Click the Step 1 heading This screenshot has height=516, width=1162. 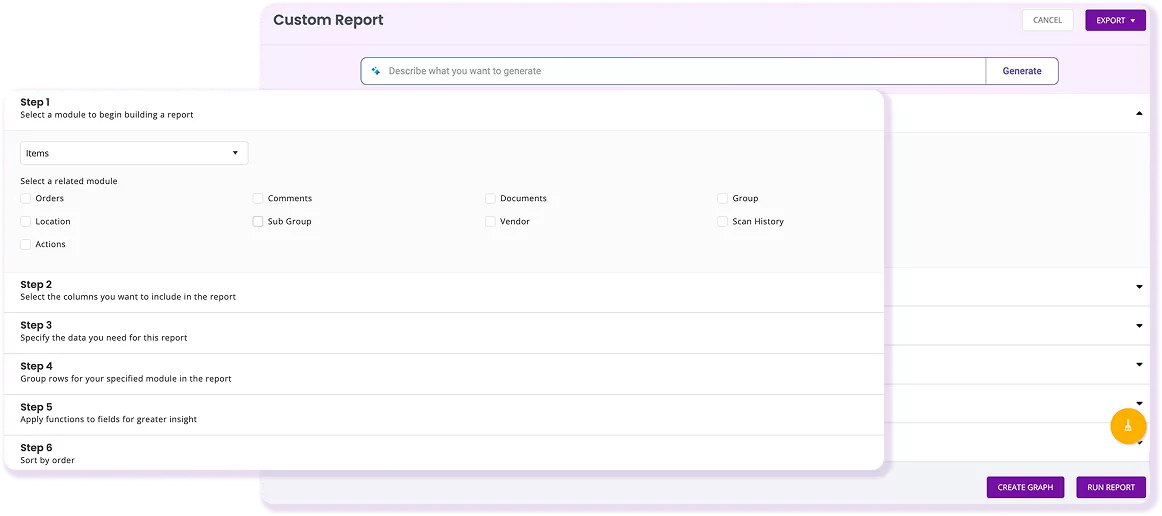[35, 102]
